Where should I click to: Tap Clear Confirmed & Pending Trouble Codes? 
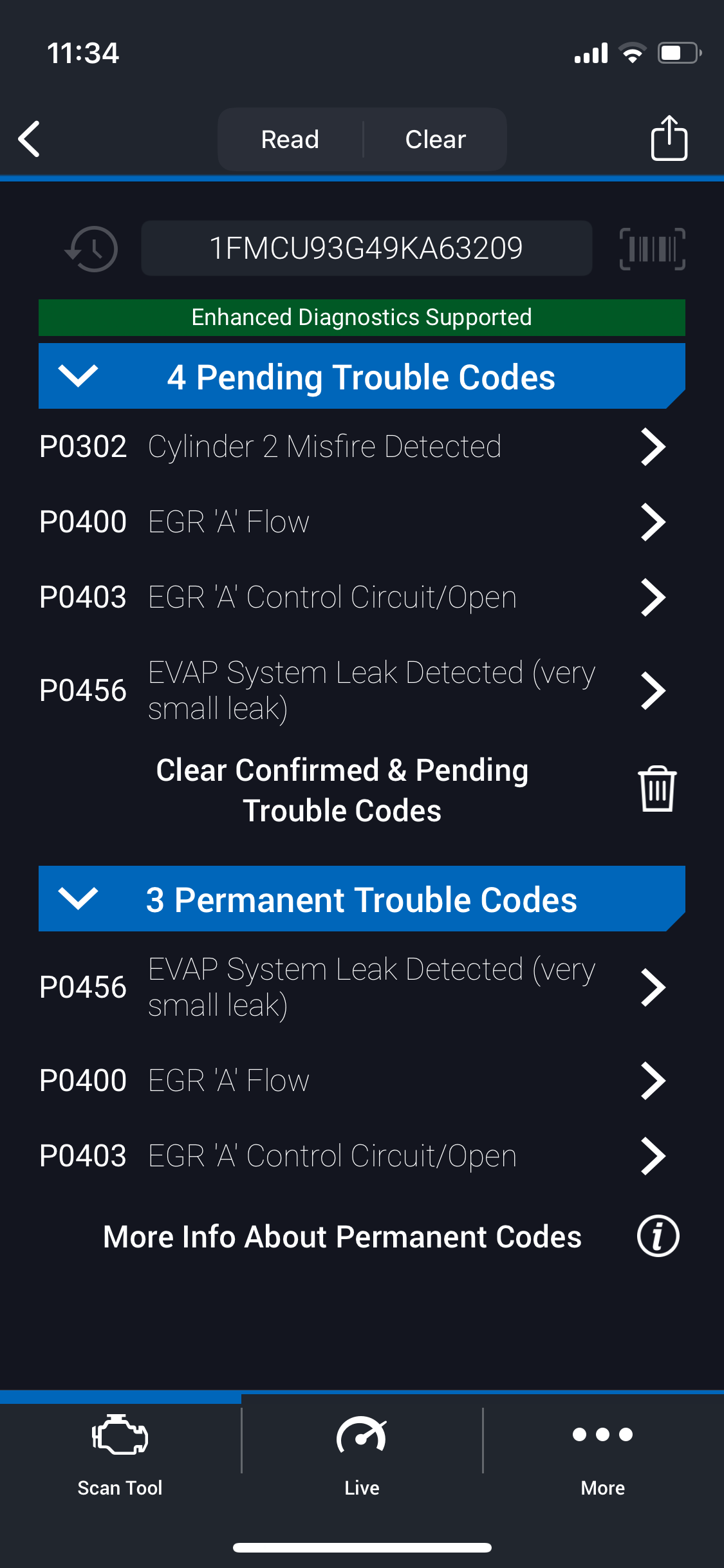[342, 790]
